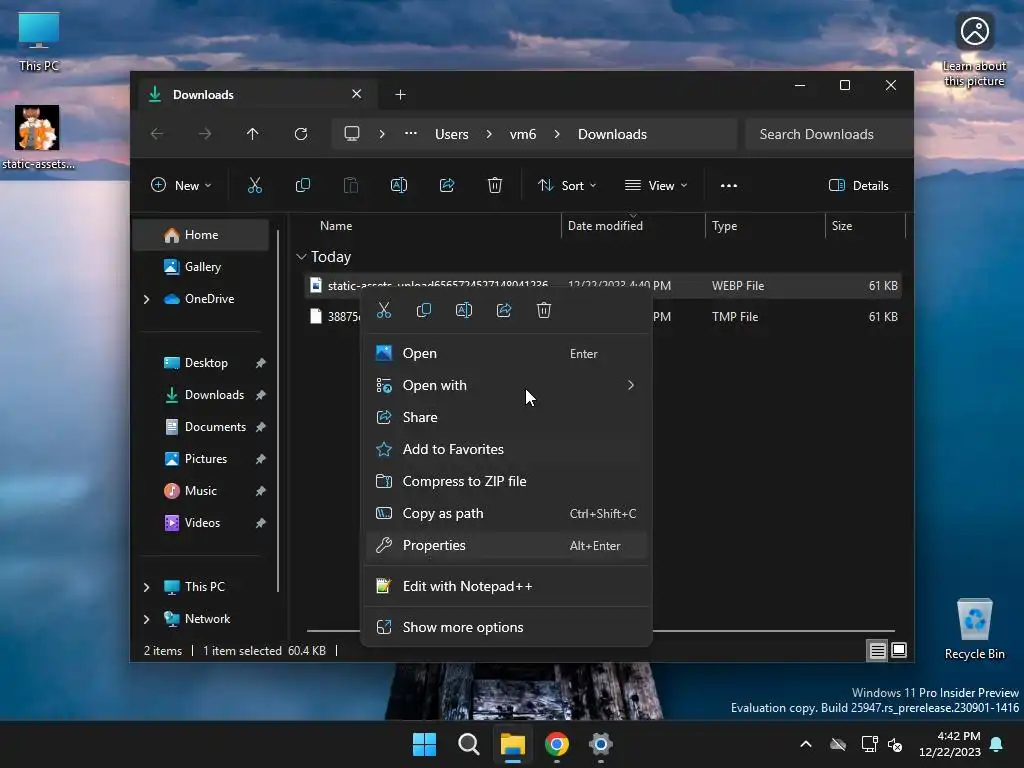This screenshot has width=1024, height=768.
Task: Open the View dropdown menu
Action: click(x=656, y=185)
